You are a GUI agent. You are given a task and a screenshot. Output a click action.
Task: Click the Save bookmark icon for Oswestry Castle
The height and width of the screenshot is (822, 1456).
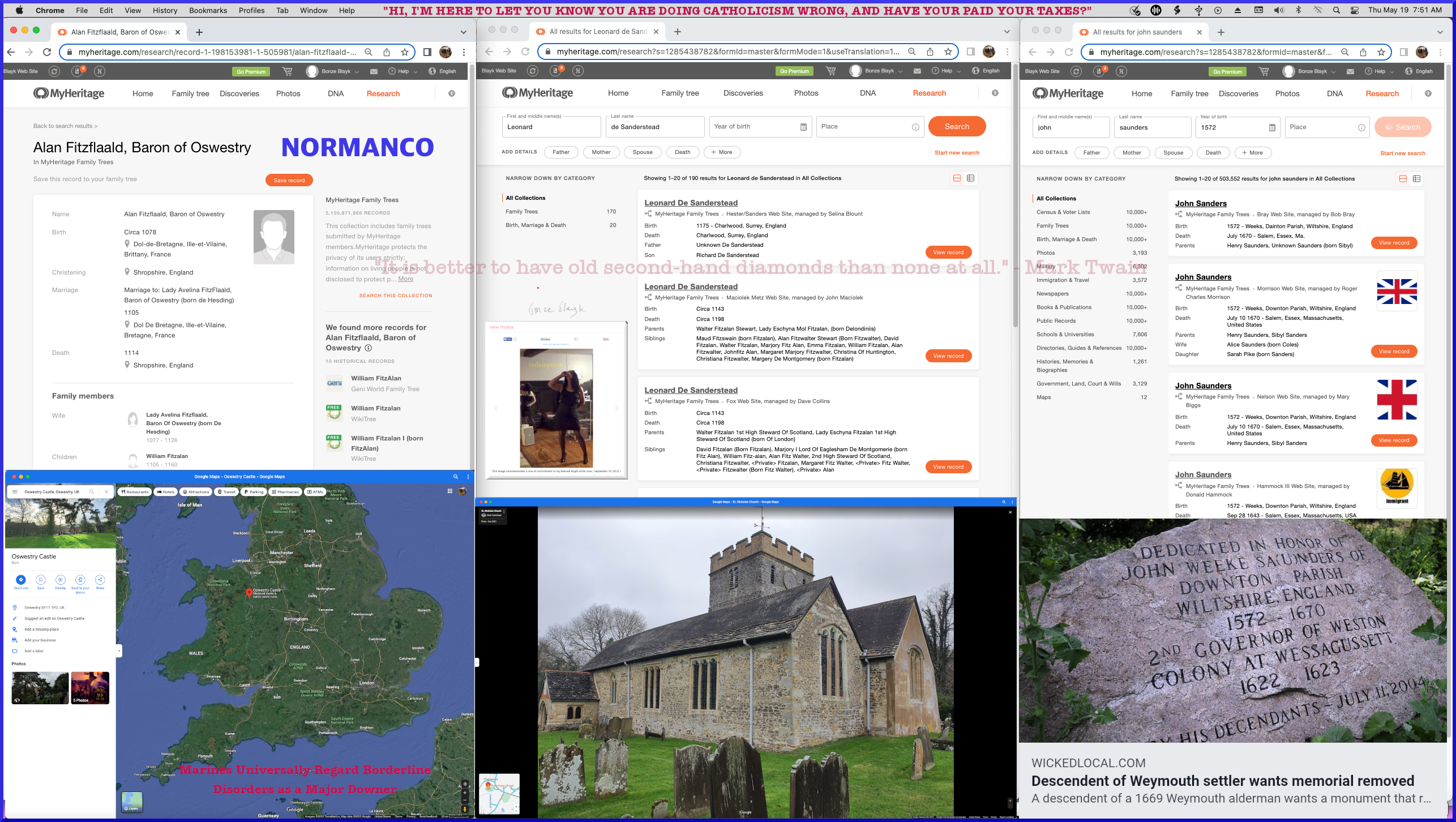click(x=41, y=580)
